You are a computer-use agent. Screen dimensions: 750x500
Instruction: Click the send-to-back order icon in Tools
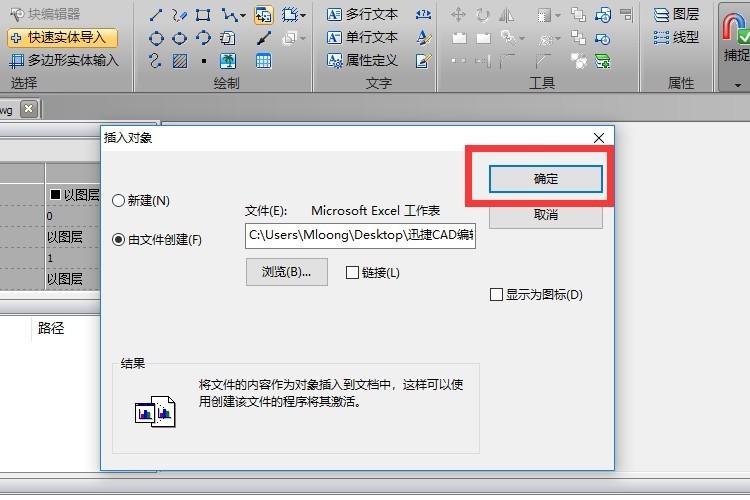[578, 38]
